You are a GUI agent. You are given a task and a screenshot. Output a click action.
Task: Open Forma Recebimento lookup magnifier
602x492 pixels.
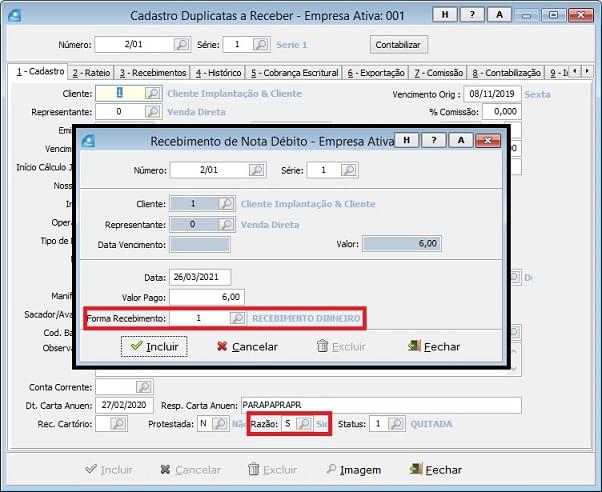coord(237,318)
